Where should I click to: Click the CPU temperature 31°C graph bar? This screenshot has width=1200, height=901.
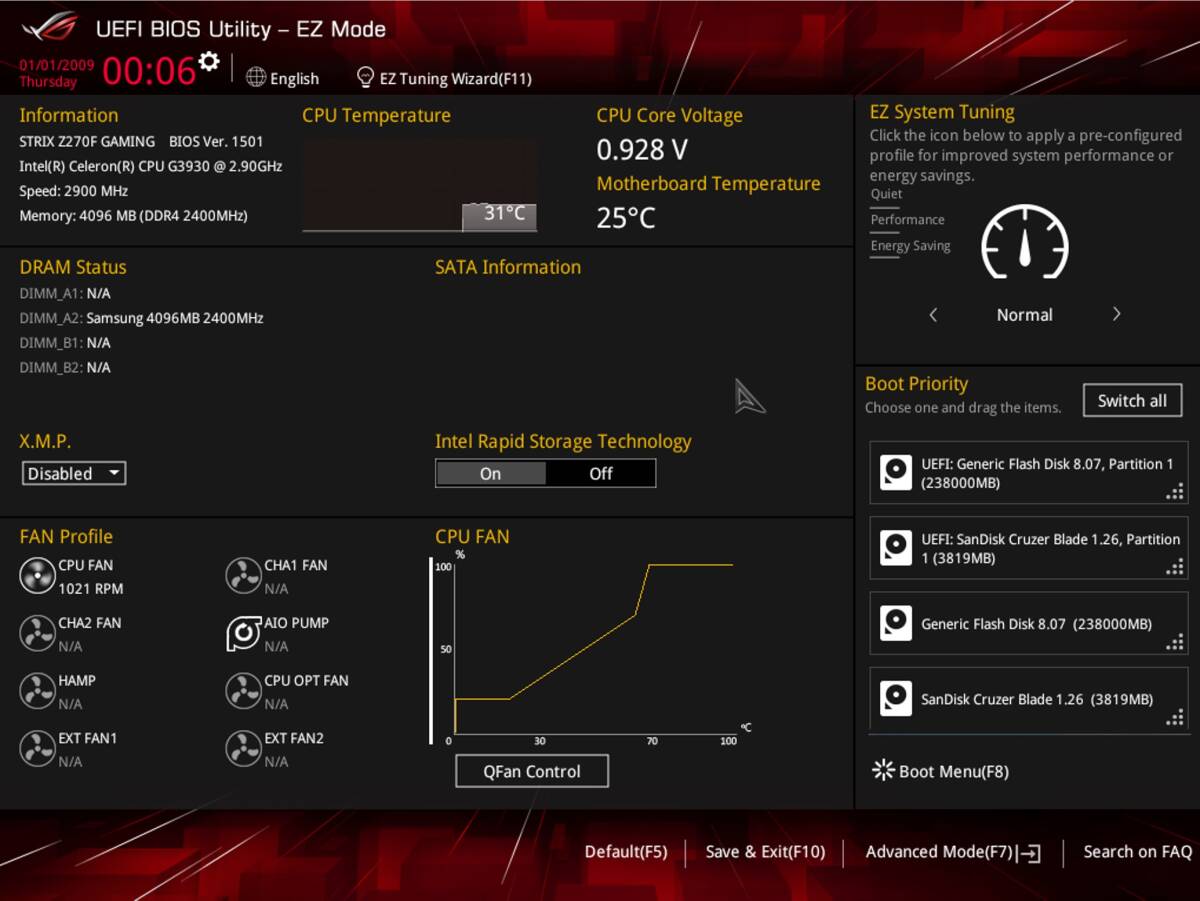(500, 216)
